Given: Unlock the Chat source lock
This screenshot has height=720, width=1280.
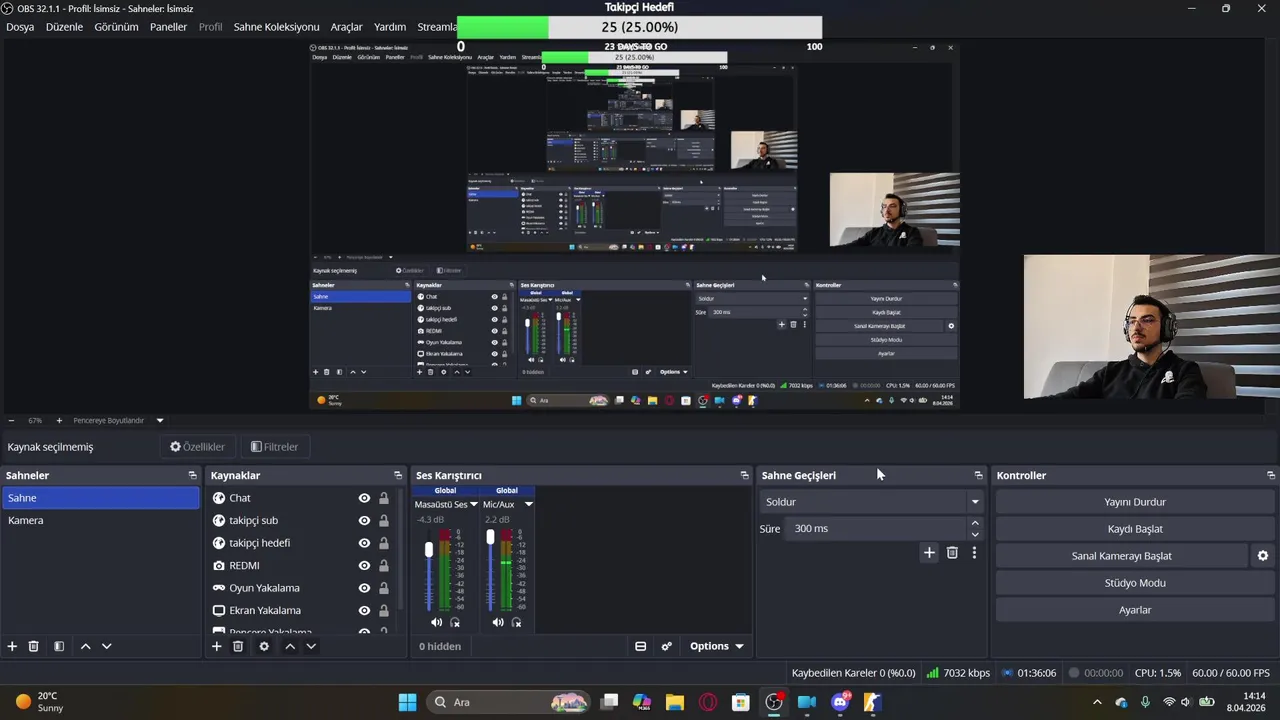Looking at the screenshot, I should pos(383,498).
